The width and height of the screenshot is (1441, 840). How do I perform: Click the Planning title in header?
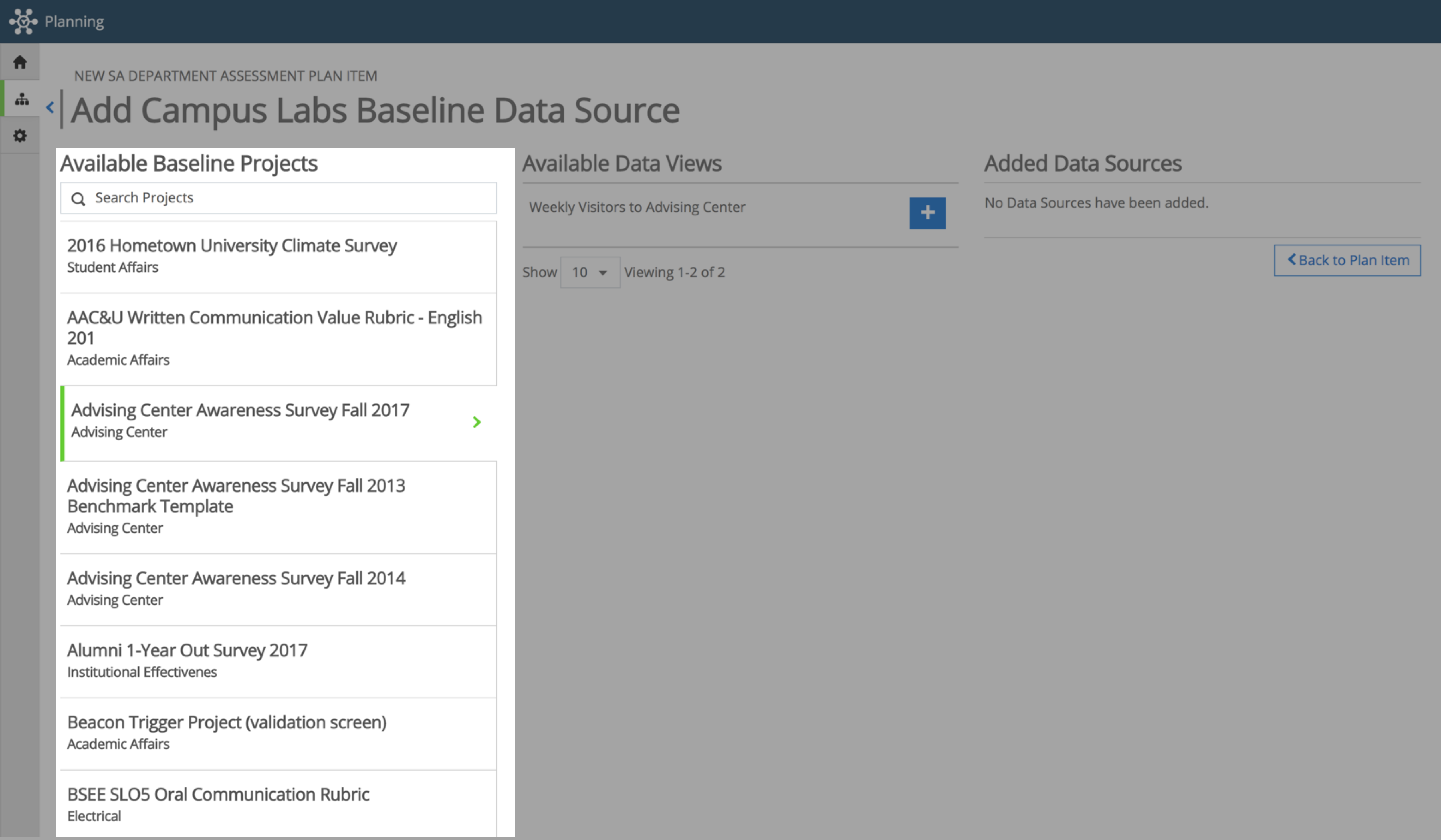tap(74, 22)
